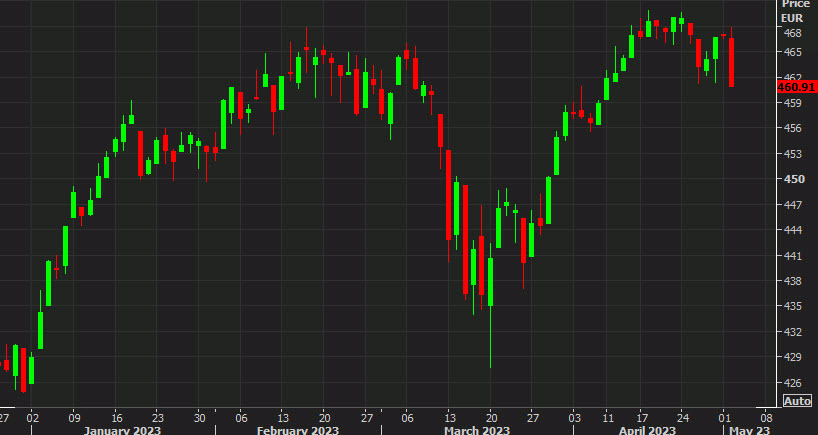Click the 447 price axis label
Viewport: 818px width, 435px height.
click(792, 206)
